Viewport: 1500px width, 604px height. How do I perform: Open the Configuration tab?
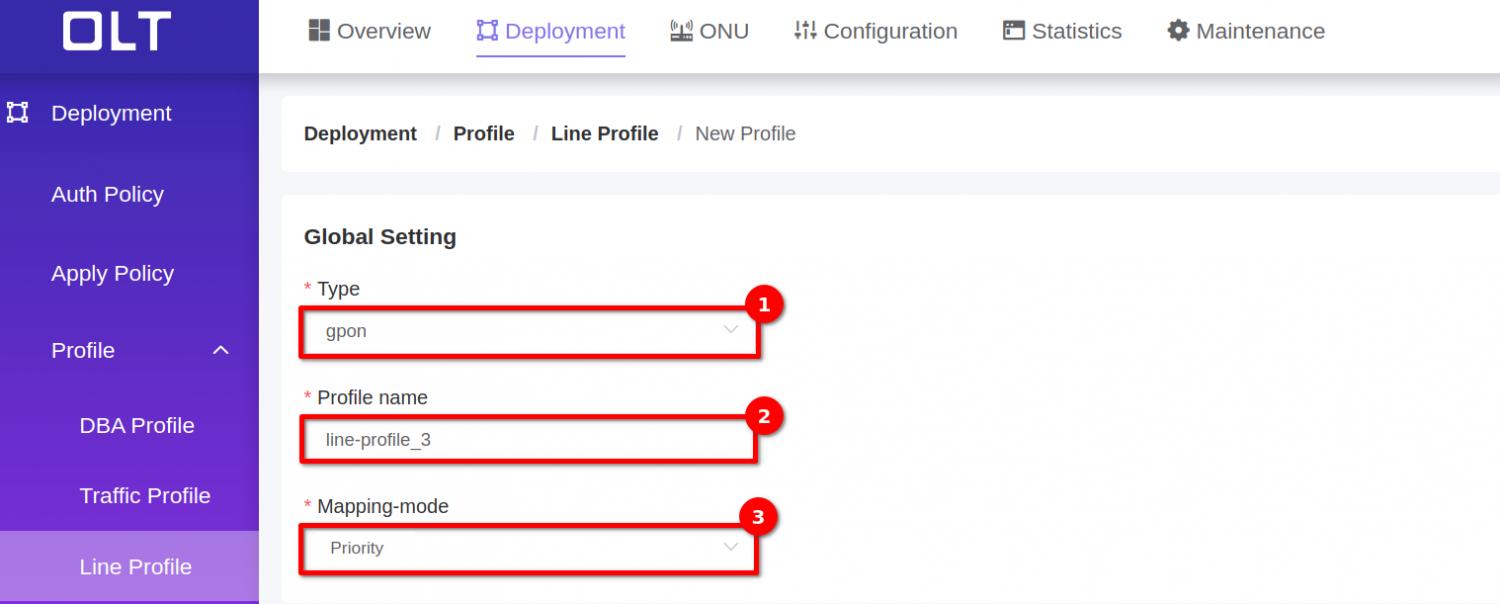click(x=890, y=31)
